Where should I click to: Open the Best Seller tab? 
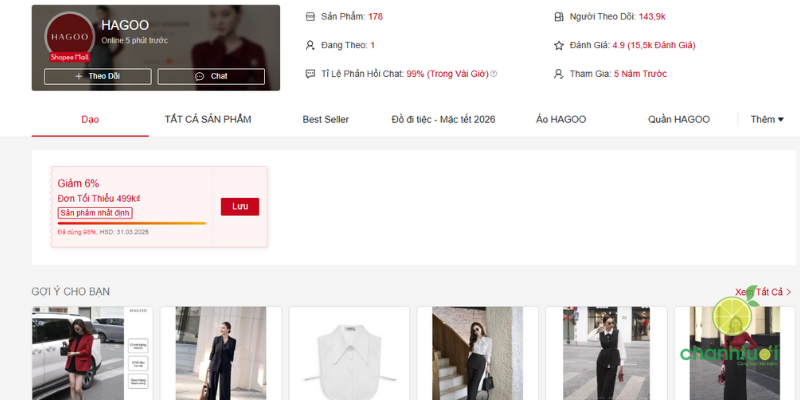pos(326,120)
